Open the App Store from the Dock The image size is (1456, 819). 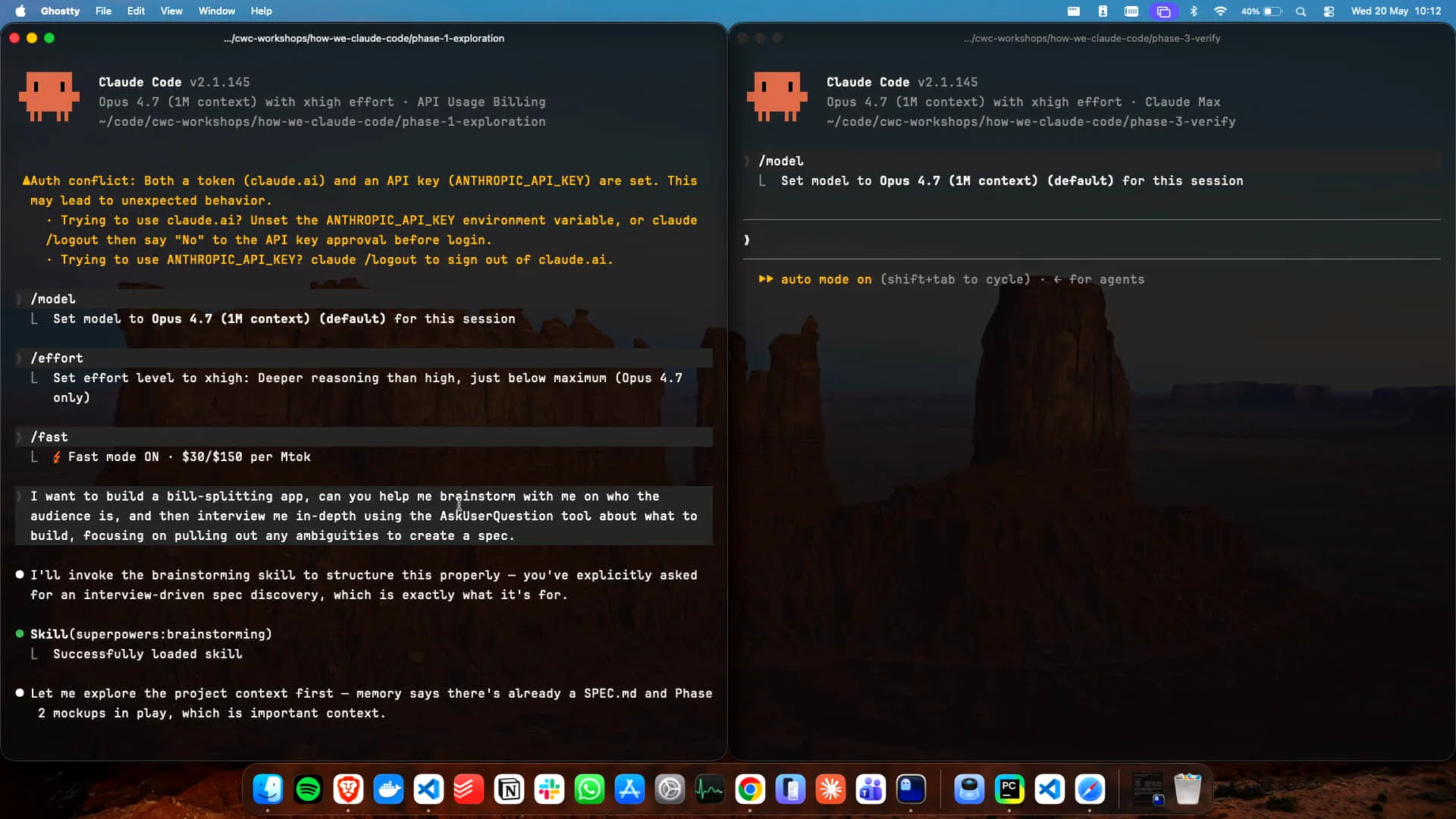tap(629, 789)
